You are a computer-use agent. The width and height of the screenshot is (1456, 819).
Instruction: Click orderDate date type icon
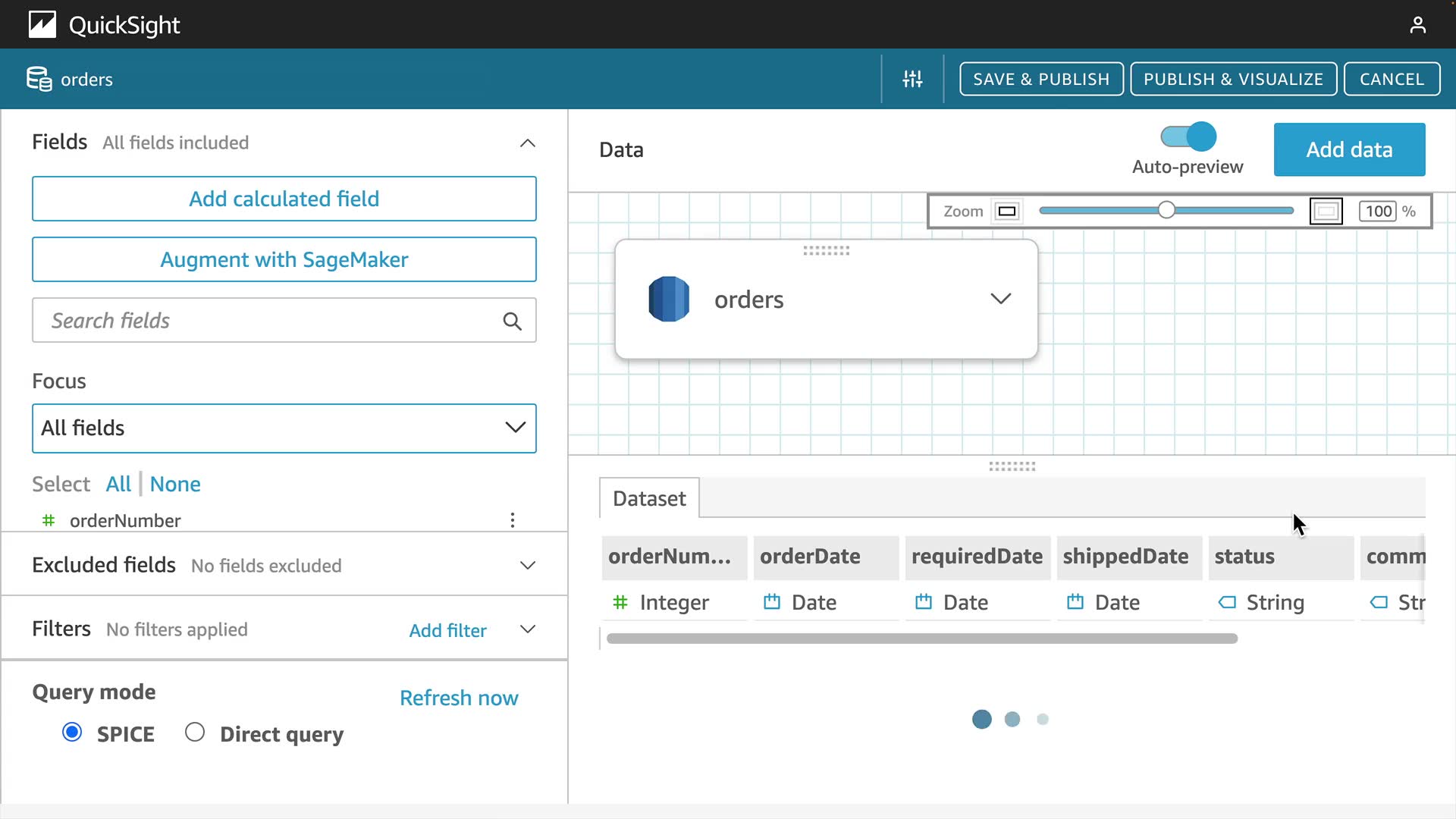772,602
